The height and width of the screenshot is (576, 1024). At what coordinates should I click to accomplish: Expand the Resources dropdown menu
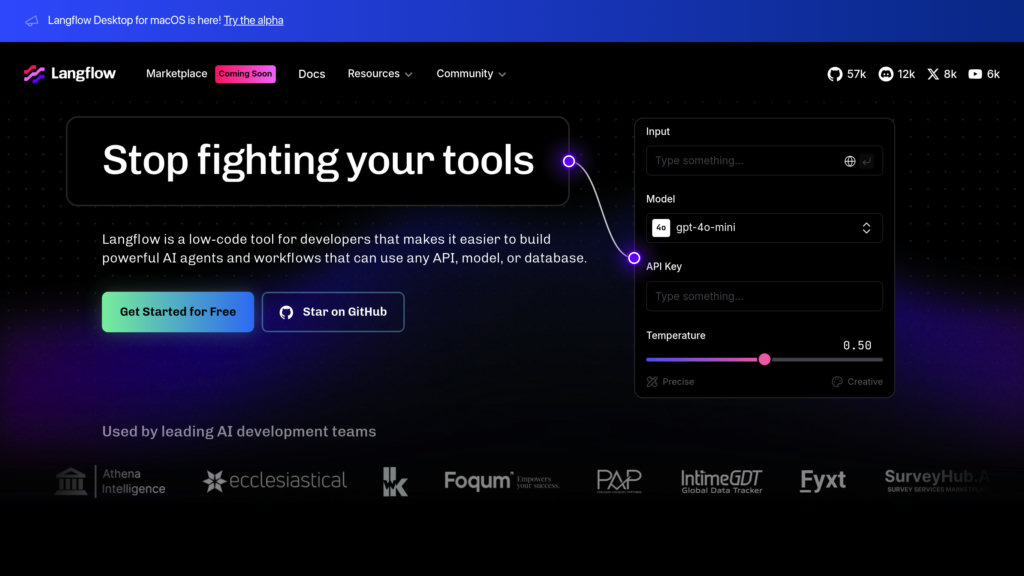coord(380,74)
